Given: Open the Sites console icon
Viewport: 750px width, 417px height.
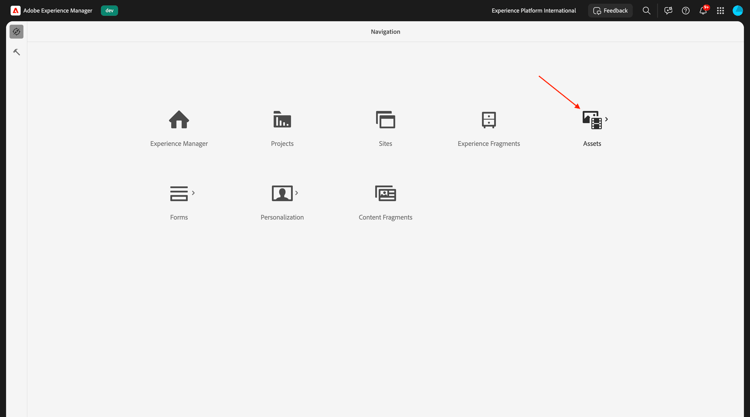Looking at the screenshot, I should click(386, 120).
